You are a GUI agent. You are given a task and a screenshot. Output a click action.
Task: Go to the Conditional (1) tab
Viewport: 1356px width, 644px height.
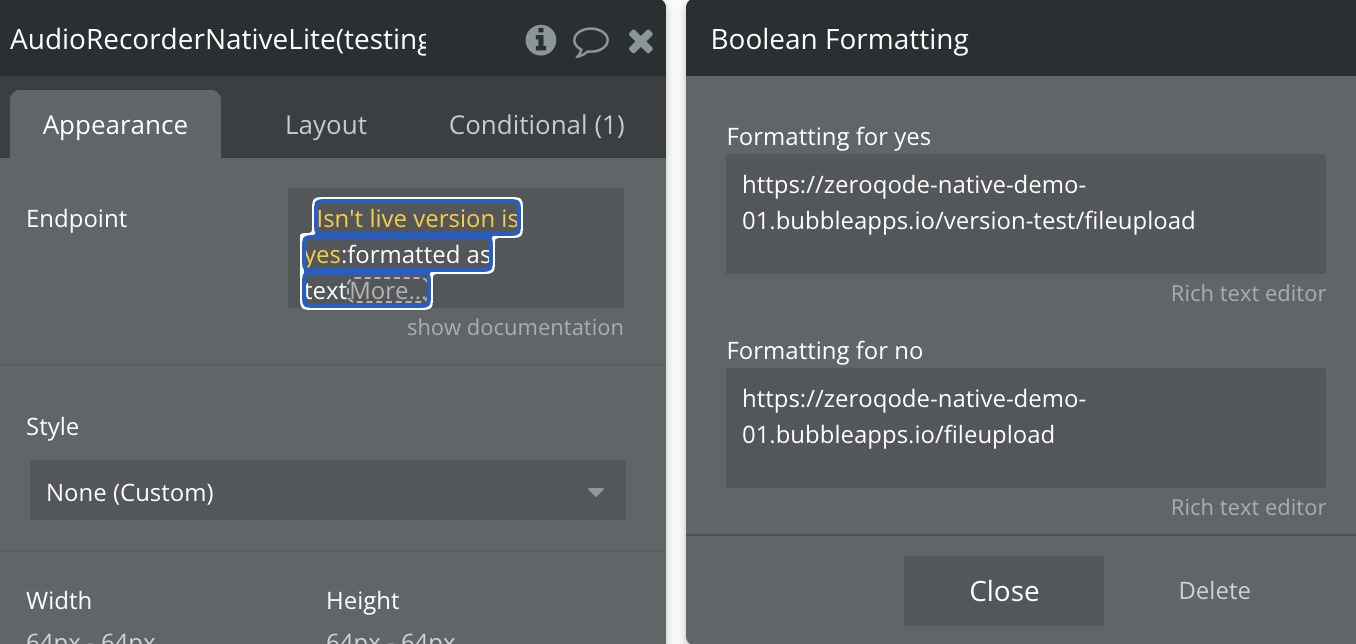click(x=536, y=125)
